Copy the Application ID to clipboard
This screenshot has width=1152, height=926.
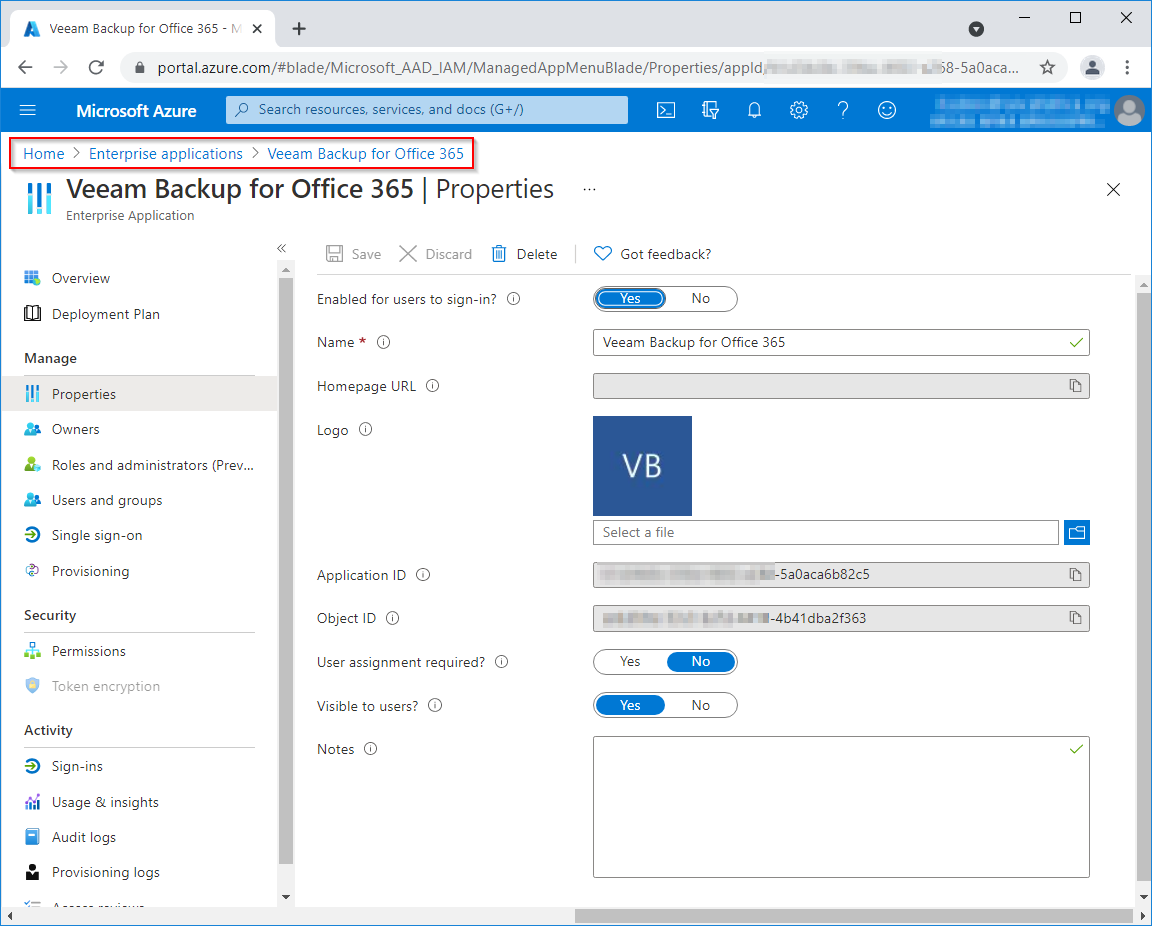coord(1075,575)
